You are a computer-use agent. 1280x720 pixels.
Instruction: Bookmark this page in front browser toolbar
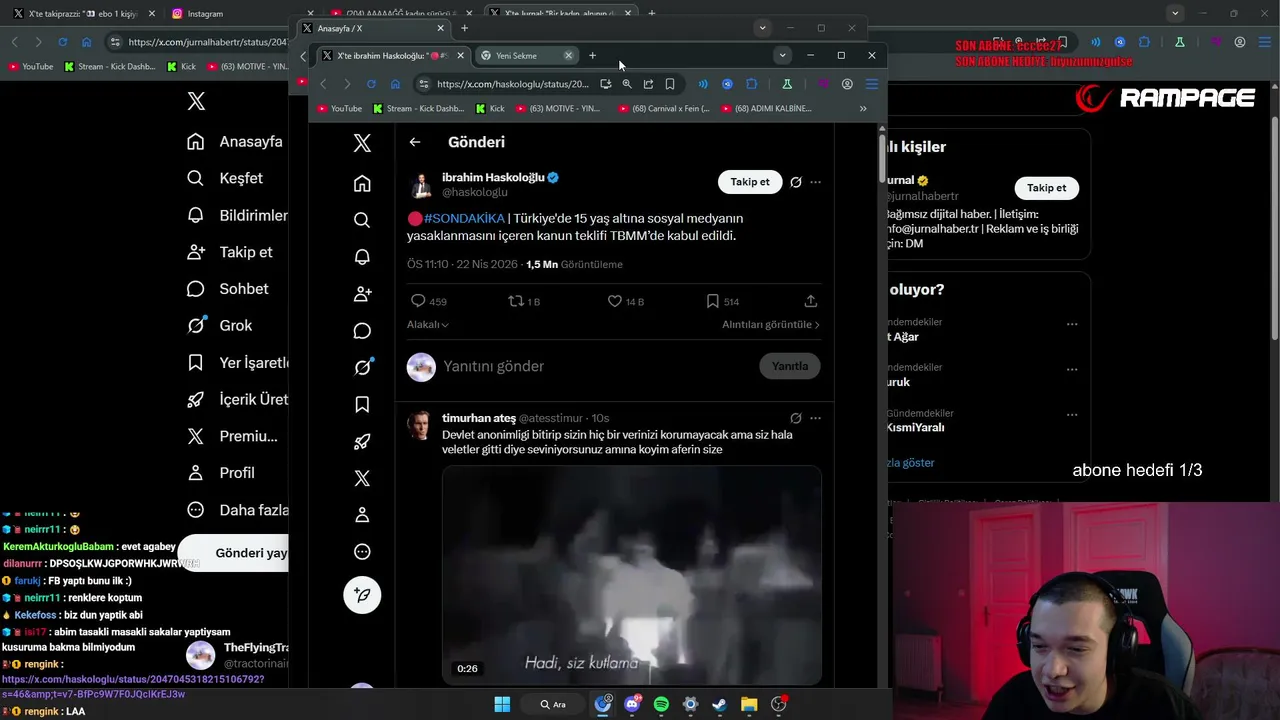click(x=670, y=84)
